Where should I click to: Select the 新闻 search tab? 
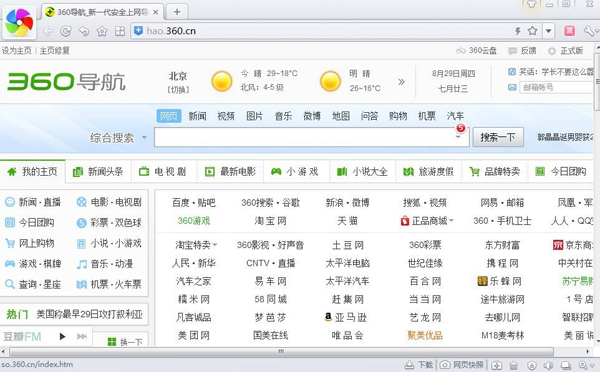(197, 116)
